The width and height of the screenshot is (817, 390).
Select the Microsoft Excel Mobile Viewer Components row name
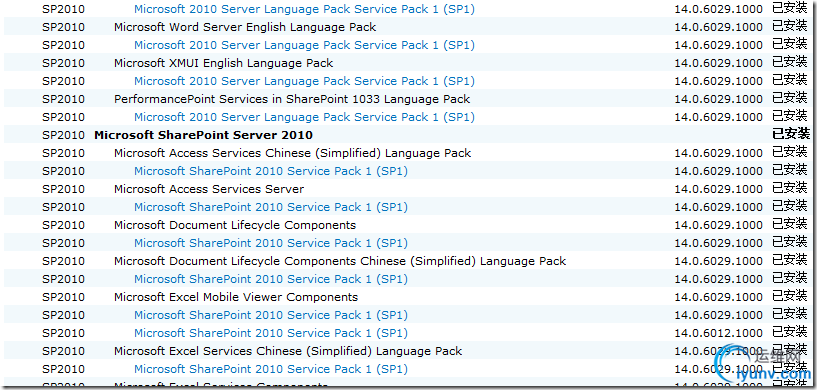(x=236, y=297)
